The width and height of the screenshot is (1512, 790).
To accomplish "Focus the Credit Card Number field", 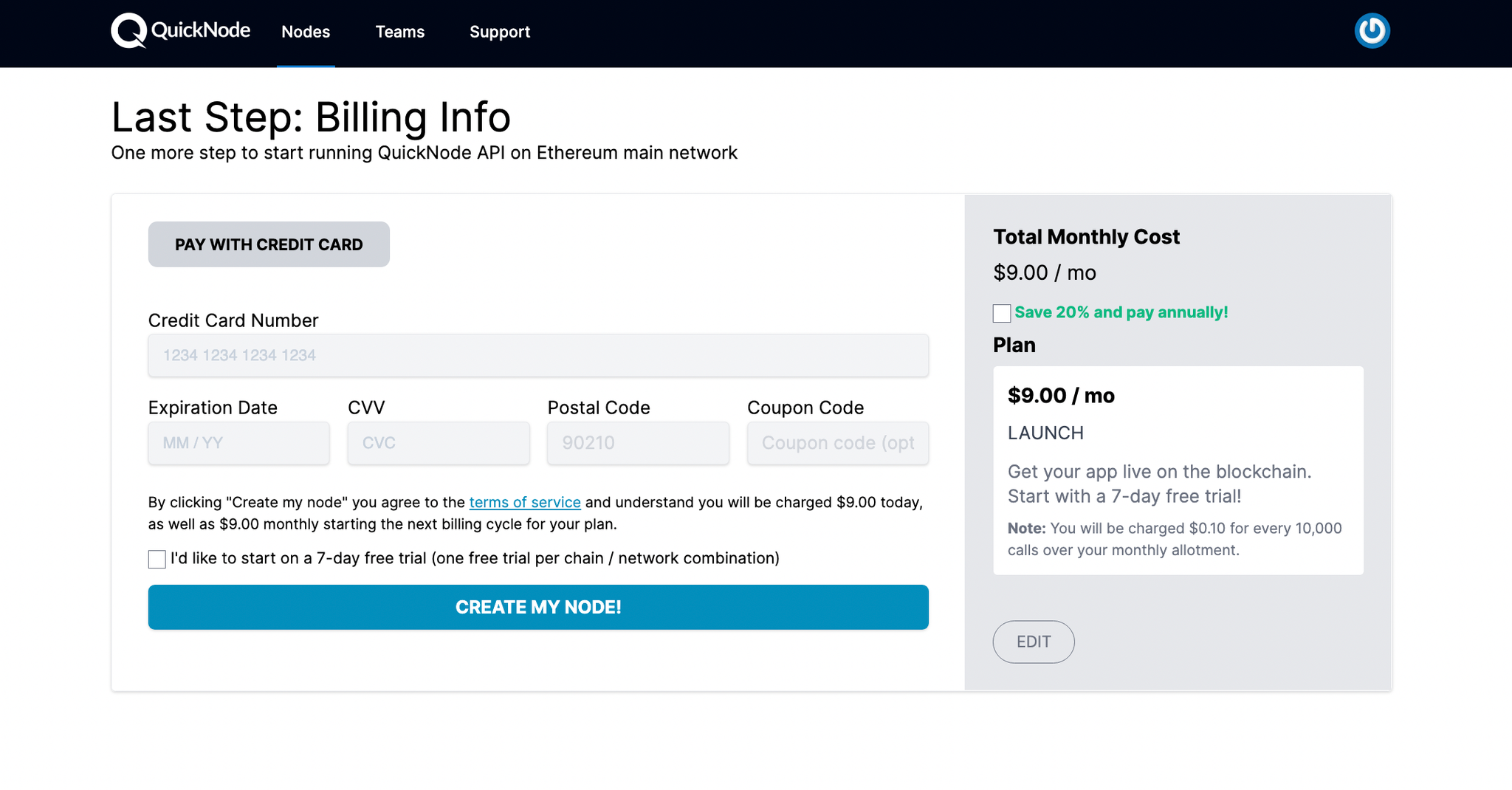I will point(538,355).
